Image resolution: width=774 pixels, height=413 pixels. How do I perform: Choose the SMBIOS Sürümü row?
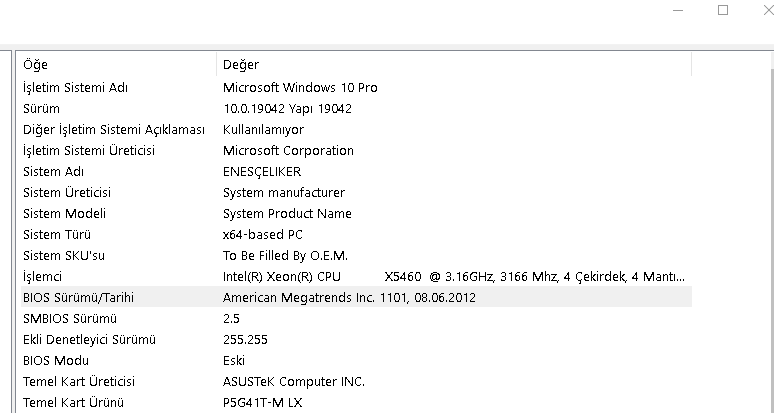(x=62, y=318)
